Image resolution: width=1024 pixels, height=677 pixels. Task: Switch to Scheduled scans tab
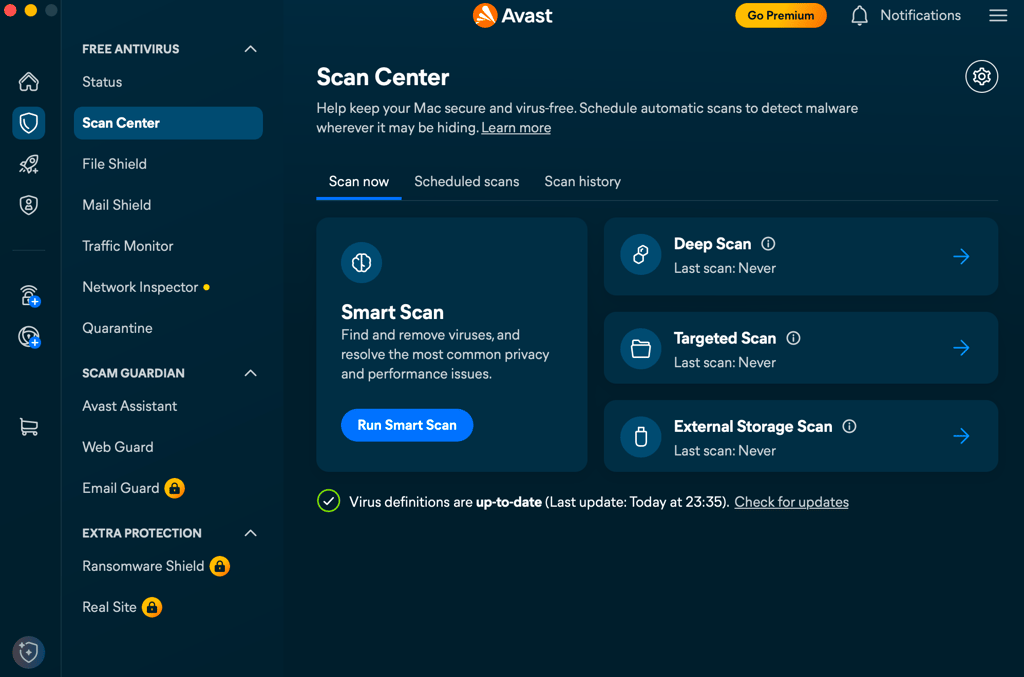pyautogui.click(x=466, y=182)
